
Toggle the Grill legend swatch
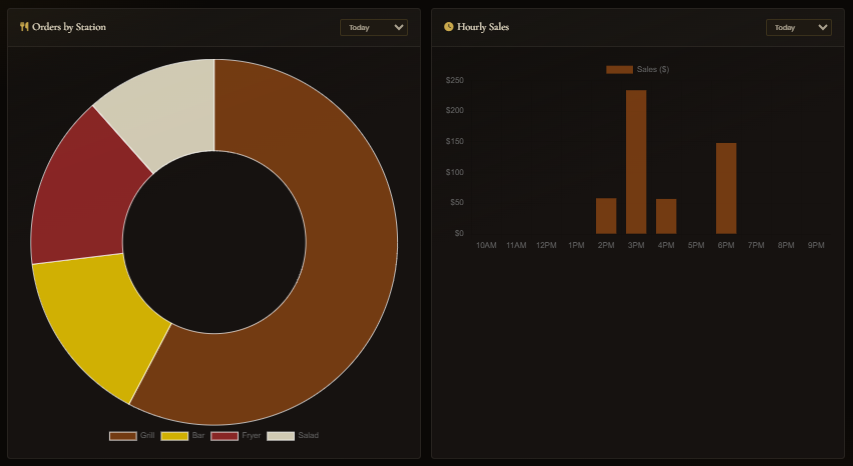click(123, 436)
